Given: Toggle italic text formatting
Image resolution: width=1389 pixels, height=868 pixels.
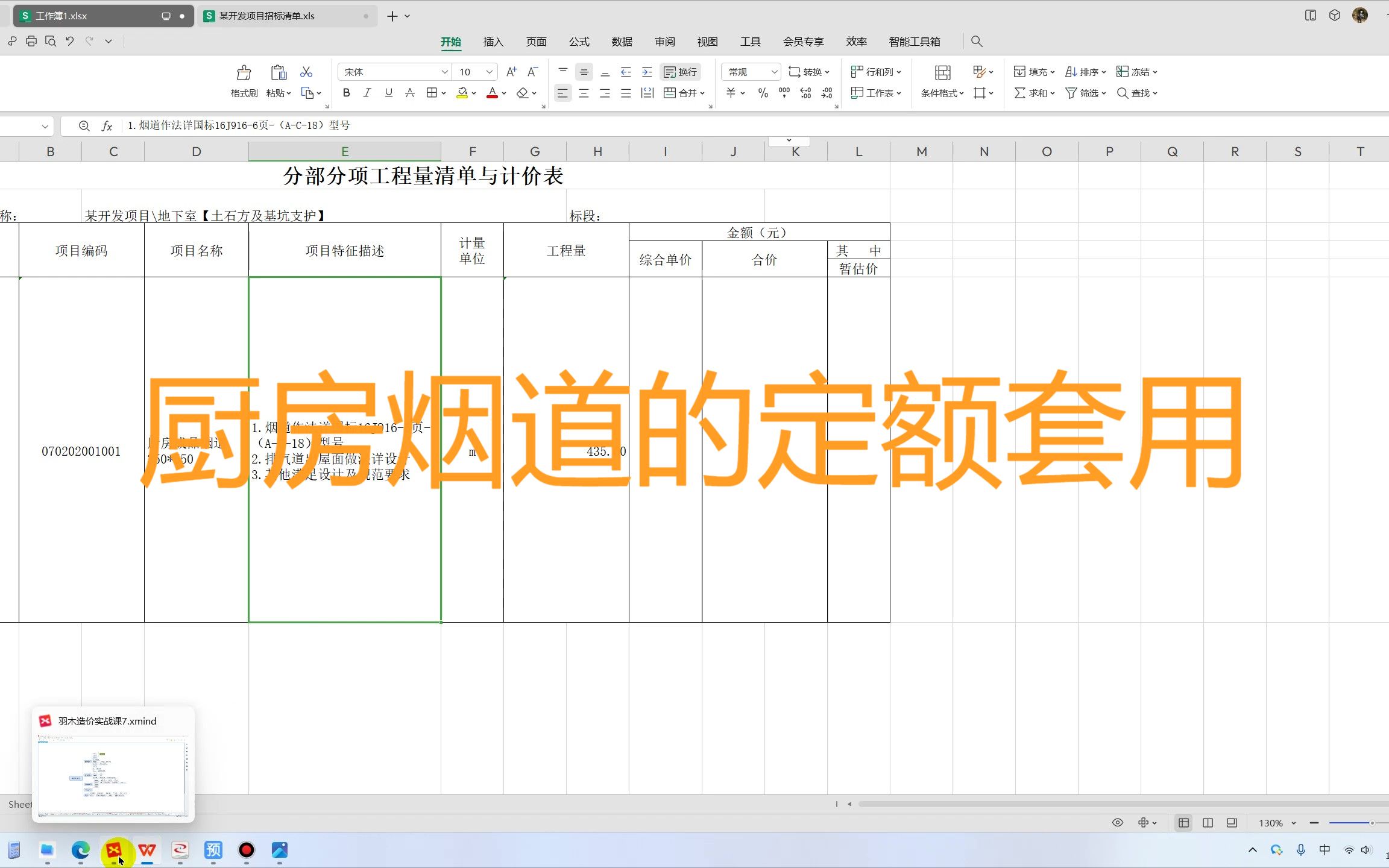Looking at the screenshot, I should click(x=367, y=93).
